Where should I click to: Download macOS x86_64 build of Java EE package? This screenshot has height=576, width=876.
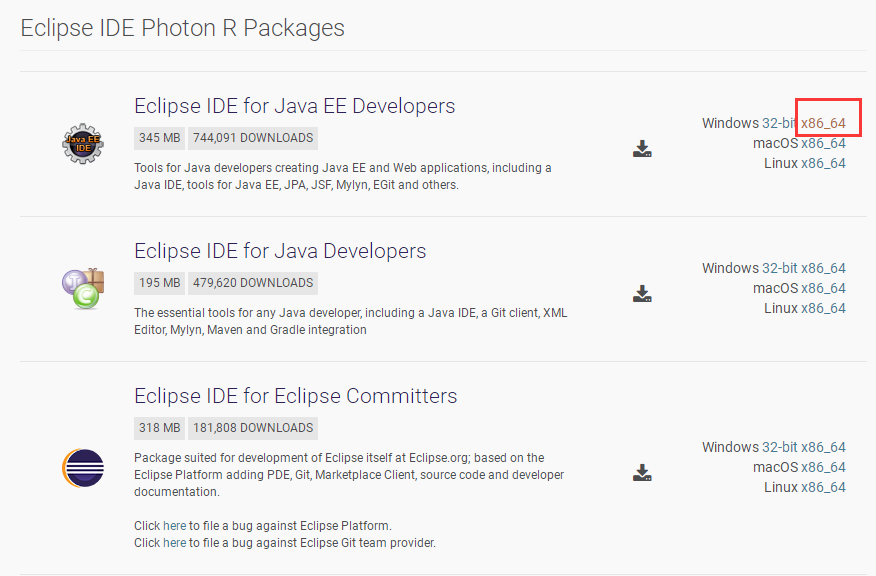(x=824, y=142)
